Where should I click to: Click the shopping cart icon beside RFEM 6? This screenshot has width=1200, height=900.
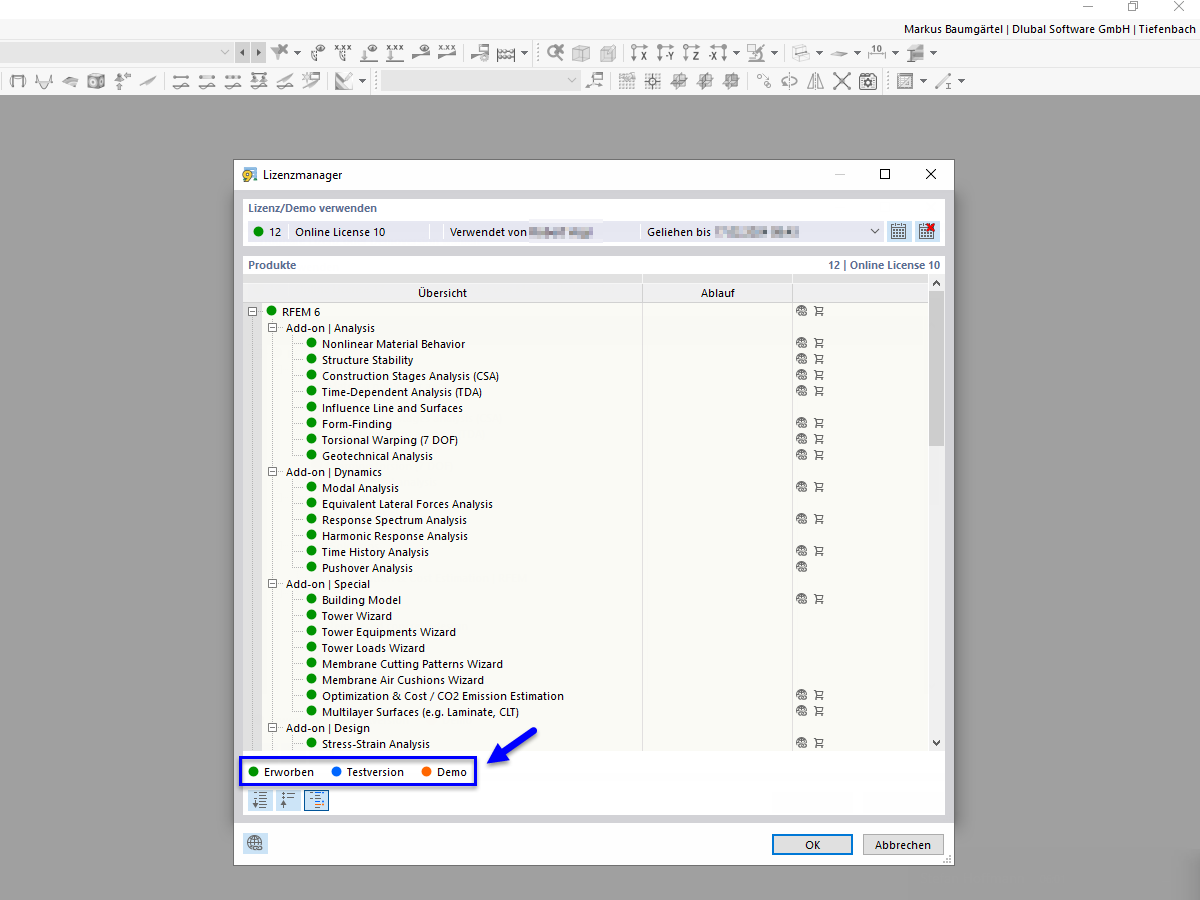point(819,311)
